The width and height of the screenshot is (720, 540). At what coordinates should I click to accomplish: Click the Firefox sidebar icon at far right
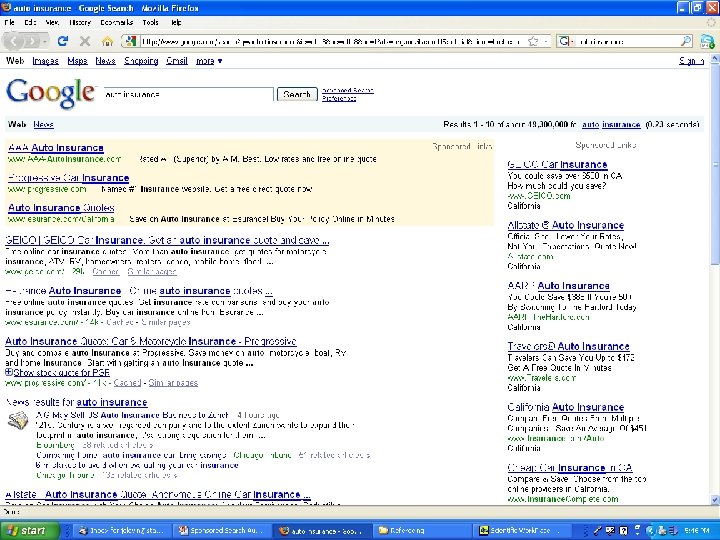point(708,41)
